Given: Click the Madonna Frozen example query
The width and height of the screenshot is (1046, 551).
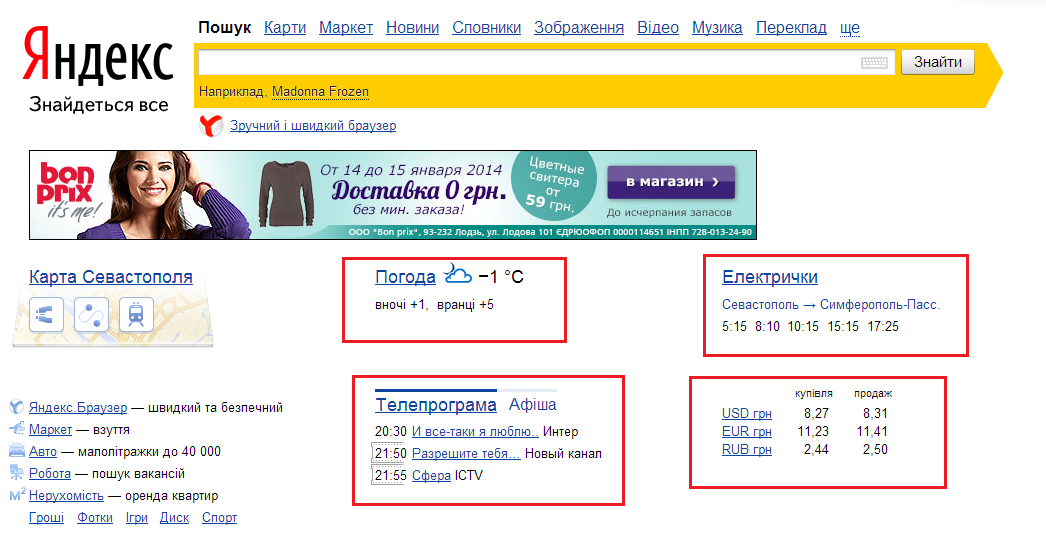Looking at the screenshot, I should click(320, 92).
